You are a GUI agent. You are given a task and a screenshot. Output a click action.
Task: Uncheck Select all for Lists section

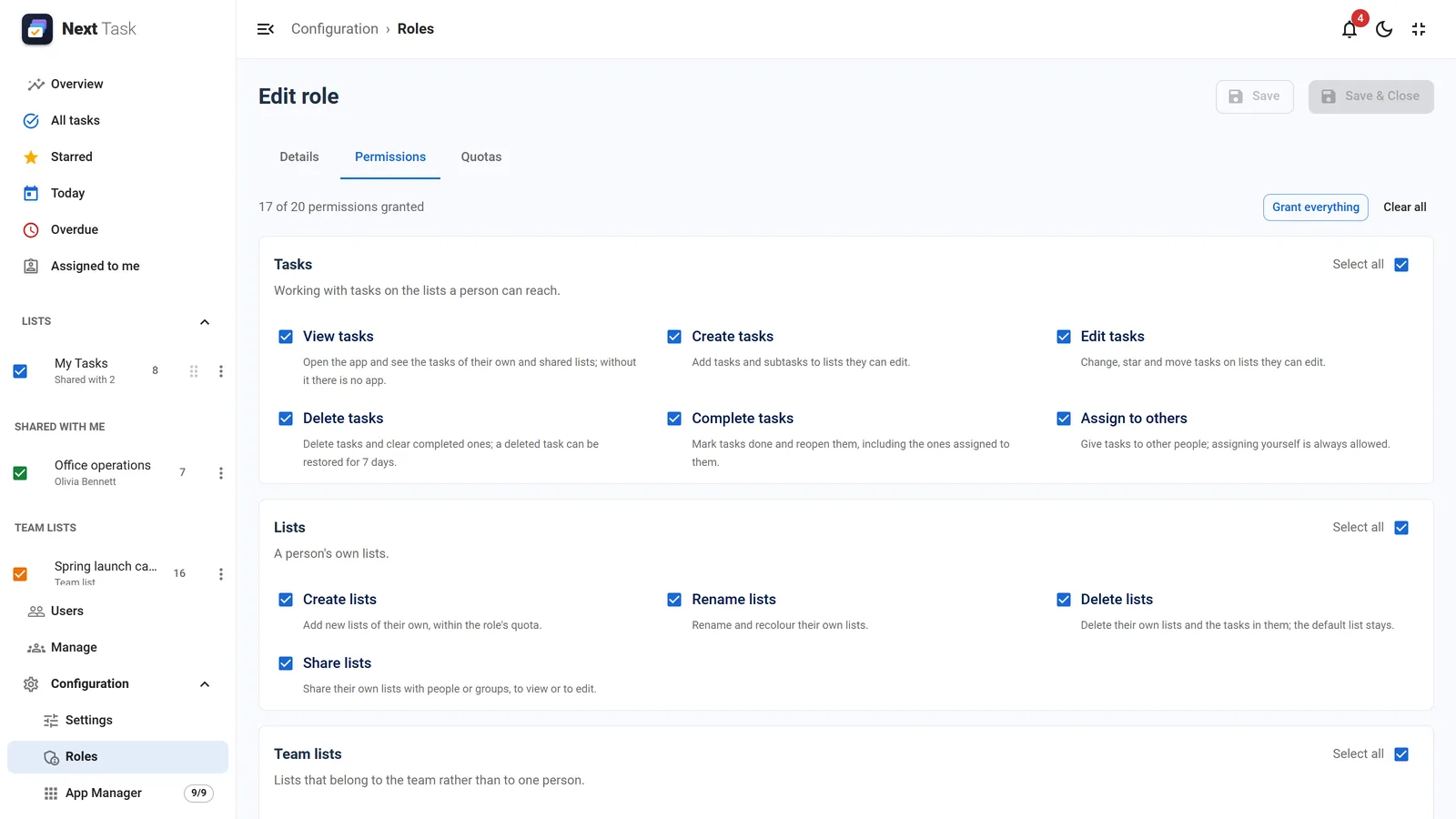pyautogui.click(x=1401, y=528)
